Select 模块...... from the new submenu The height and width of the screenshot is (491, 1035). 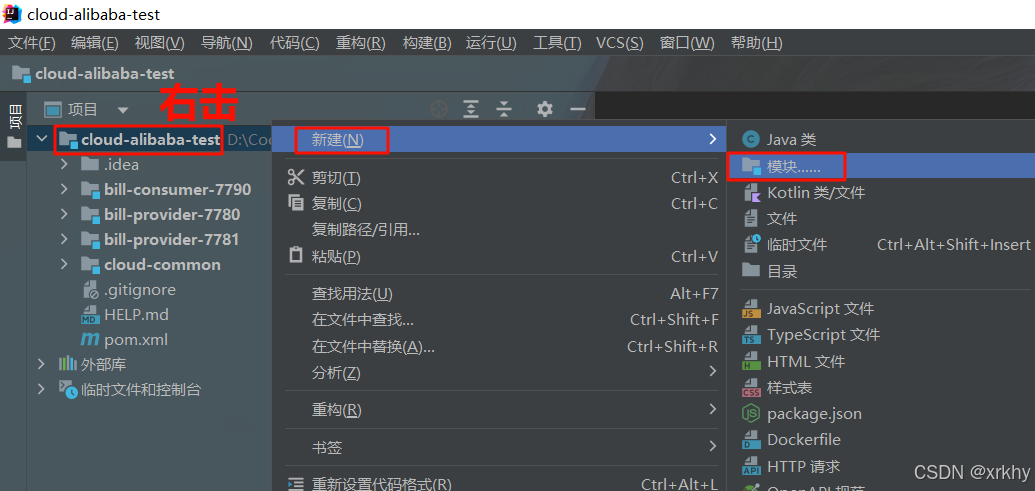tap(881, 166)
